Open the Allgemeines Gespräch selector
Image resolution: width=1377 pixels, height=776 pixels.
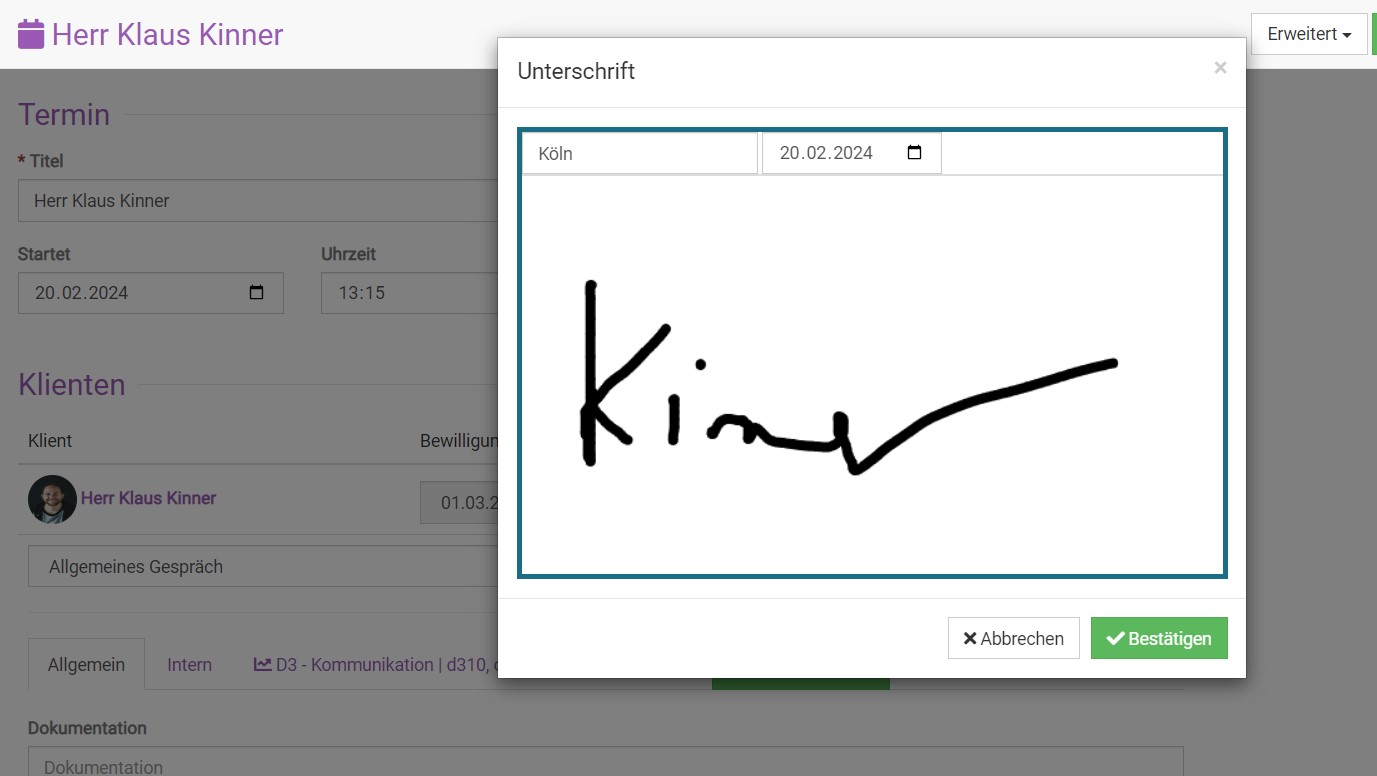pos(262,567)
